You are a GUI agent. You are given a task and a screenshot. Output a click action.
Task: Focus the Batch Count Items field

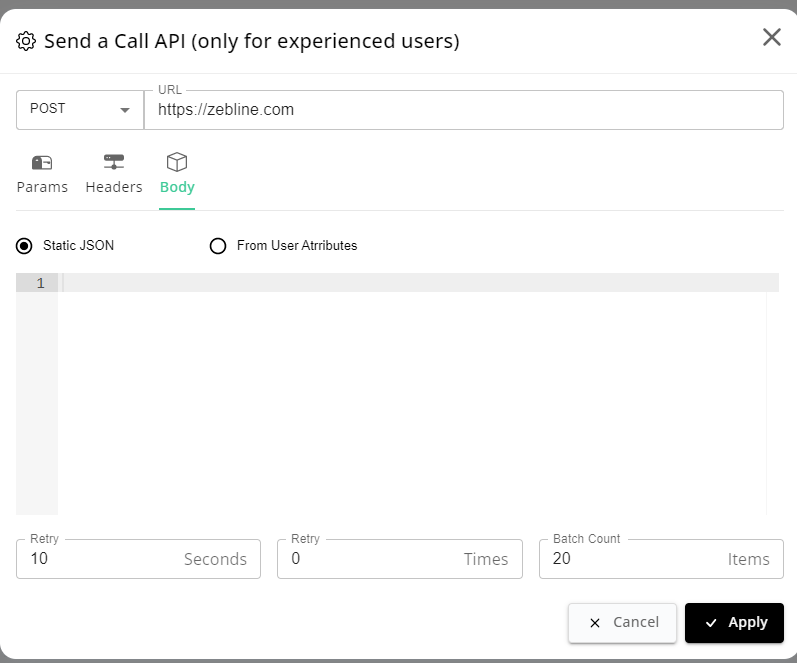click(661, 559)
